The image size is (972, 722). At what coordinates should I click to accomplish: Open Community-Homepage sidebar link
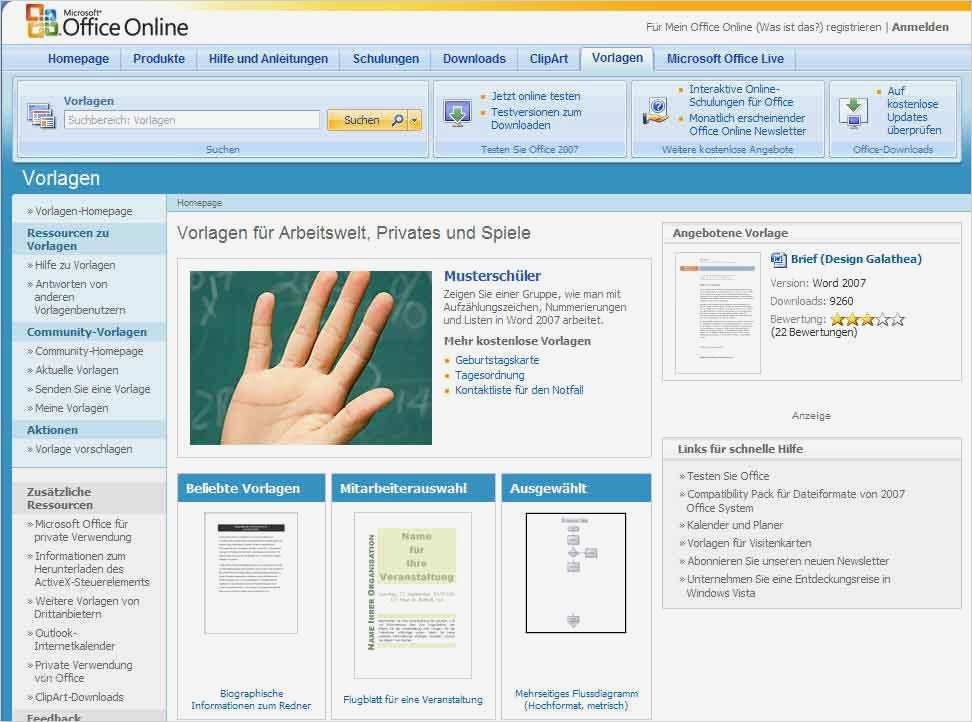coord(89,351)
